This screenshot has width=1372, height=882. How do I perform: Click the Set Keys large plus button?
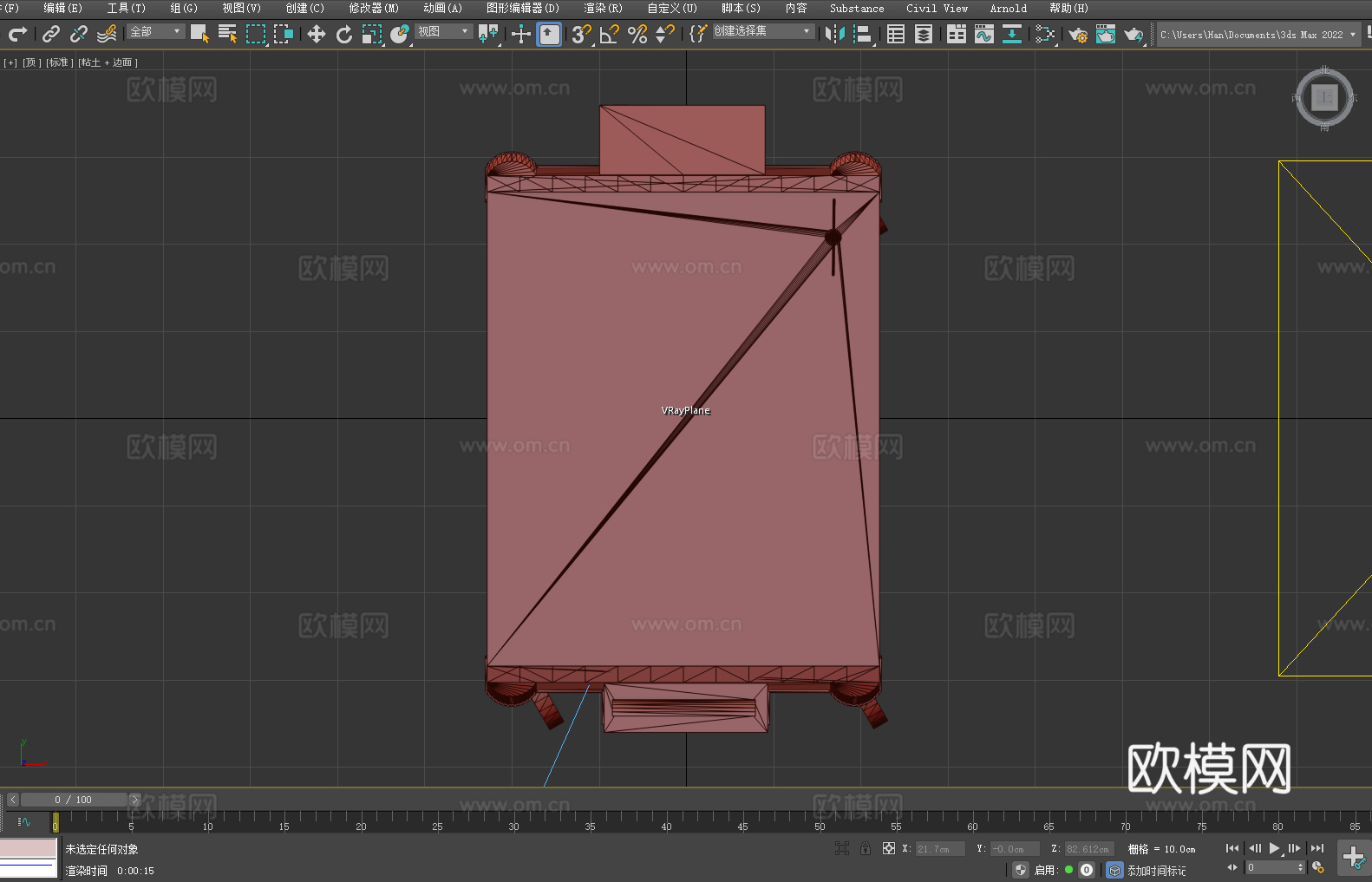(x=1354, y=858)
